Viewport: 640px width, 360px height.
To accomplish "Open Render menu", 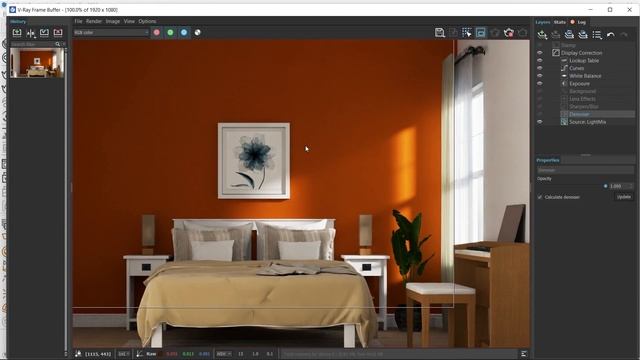I will 94,21.
